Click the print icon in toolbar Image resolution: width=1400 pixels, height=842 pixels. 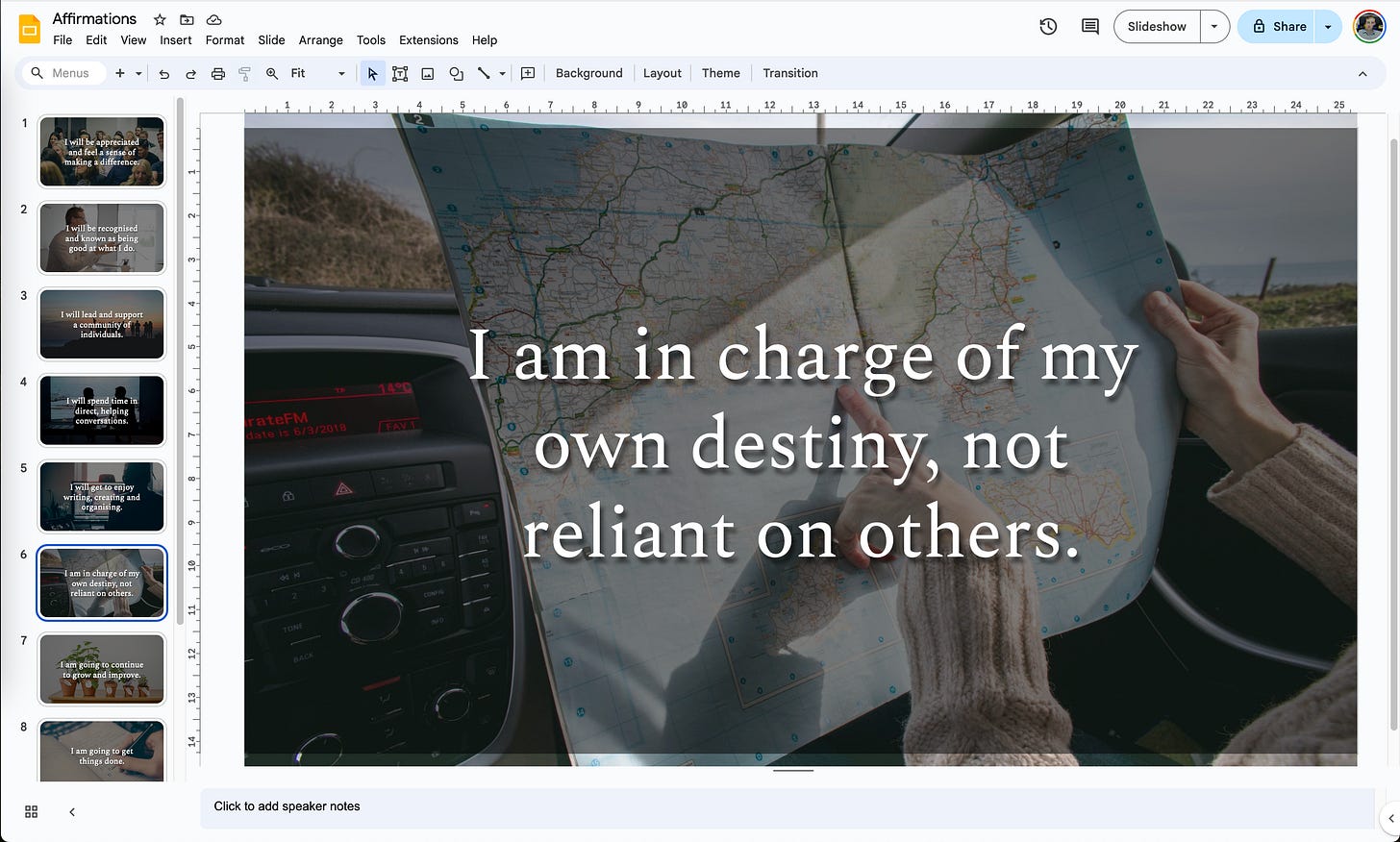(218, 74)
